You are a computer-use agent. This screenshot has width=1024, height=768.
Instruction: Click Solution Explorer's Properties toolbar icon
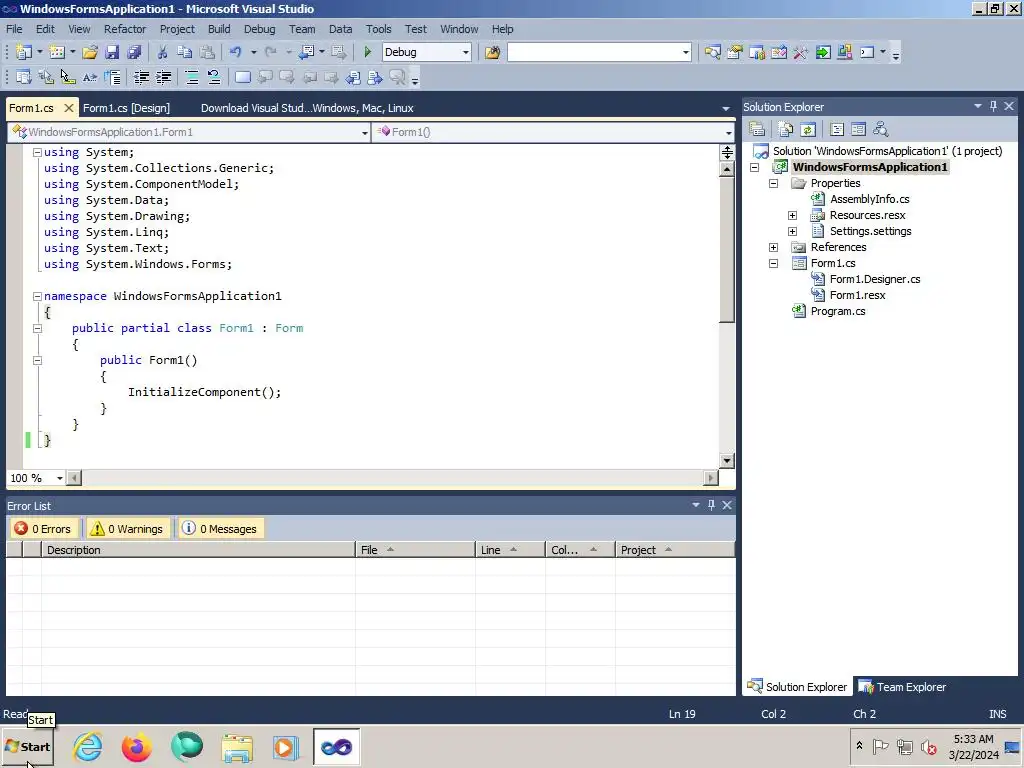[x=757, y=129]
